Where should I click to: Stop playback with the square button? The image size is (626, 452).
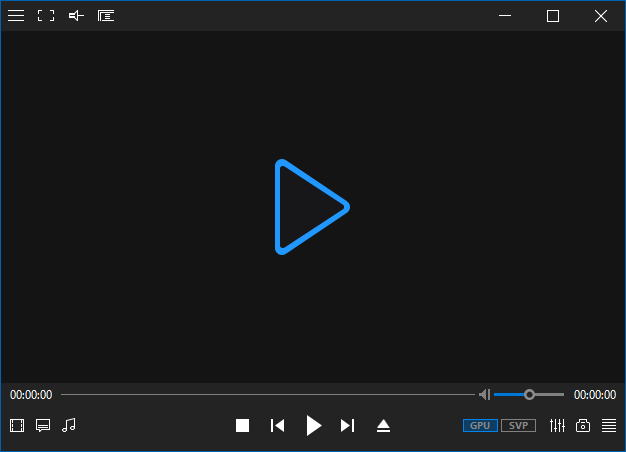tap(242, 426)
